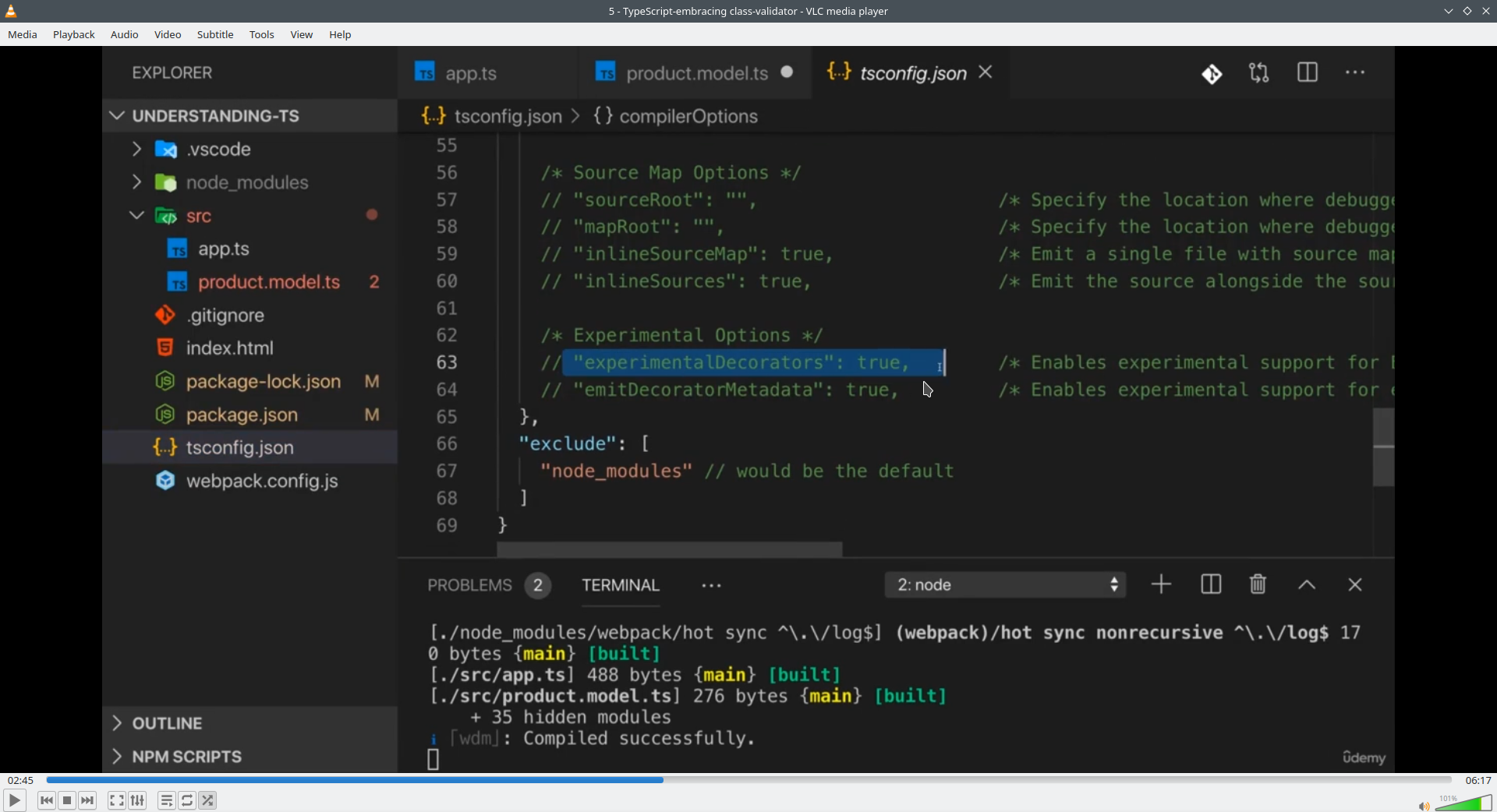The image size is (1497, 812).
Task: Open the Media menu
Action: [23, 34]
